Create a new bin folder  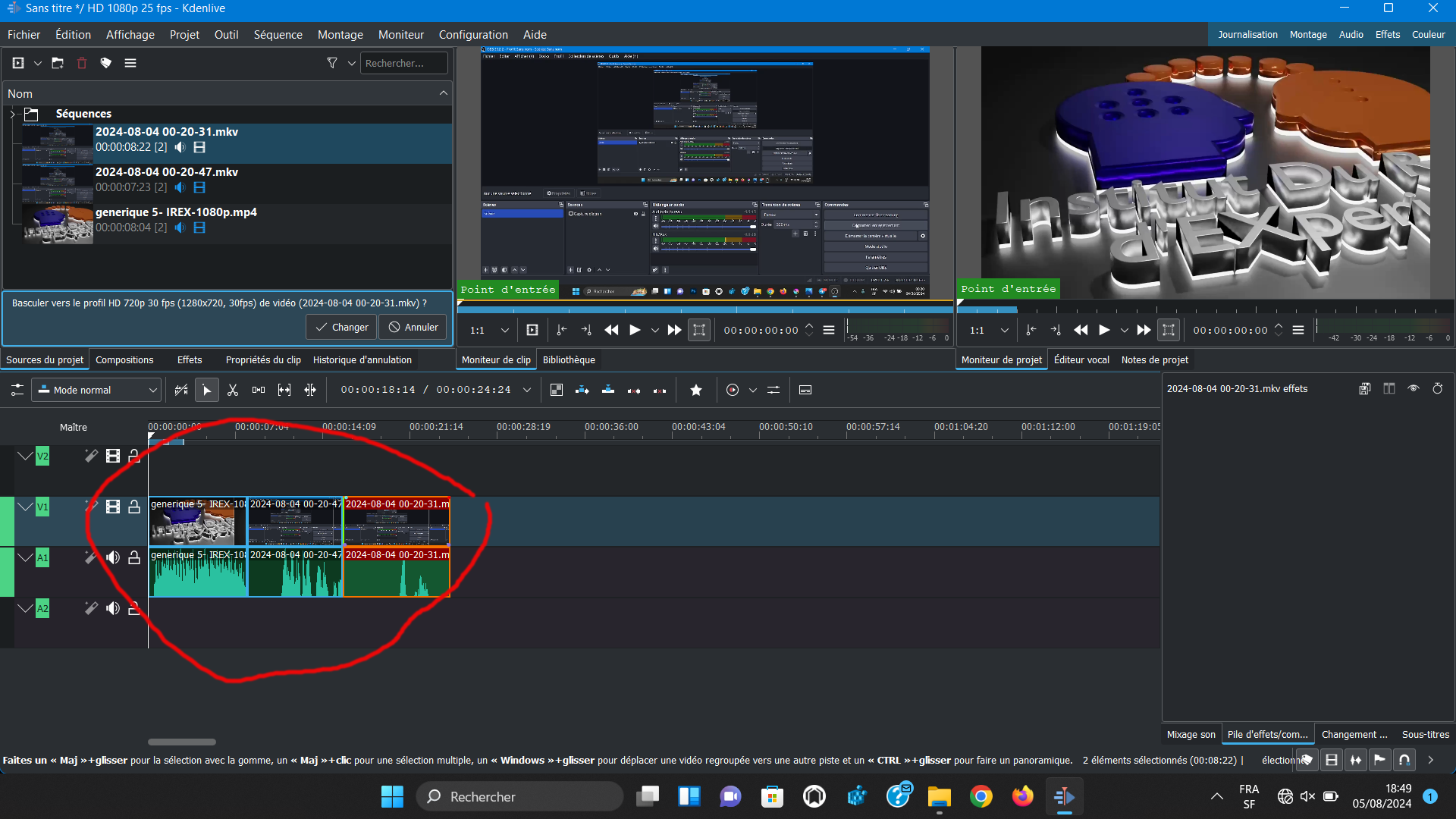[58, 63]
